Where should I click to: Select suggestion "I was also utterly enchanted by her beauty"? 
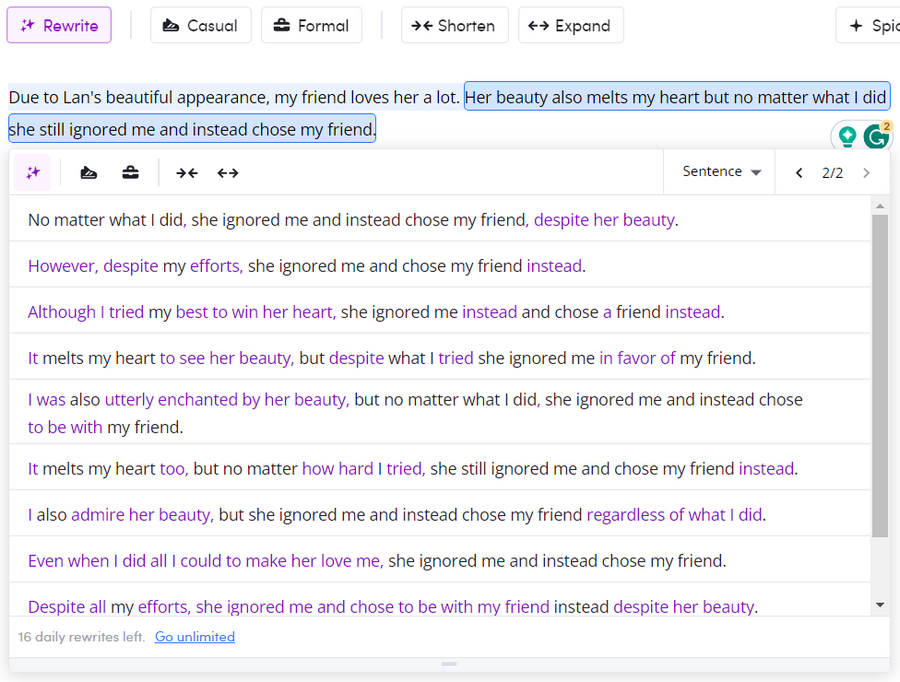coord(440,413)
